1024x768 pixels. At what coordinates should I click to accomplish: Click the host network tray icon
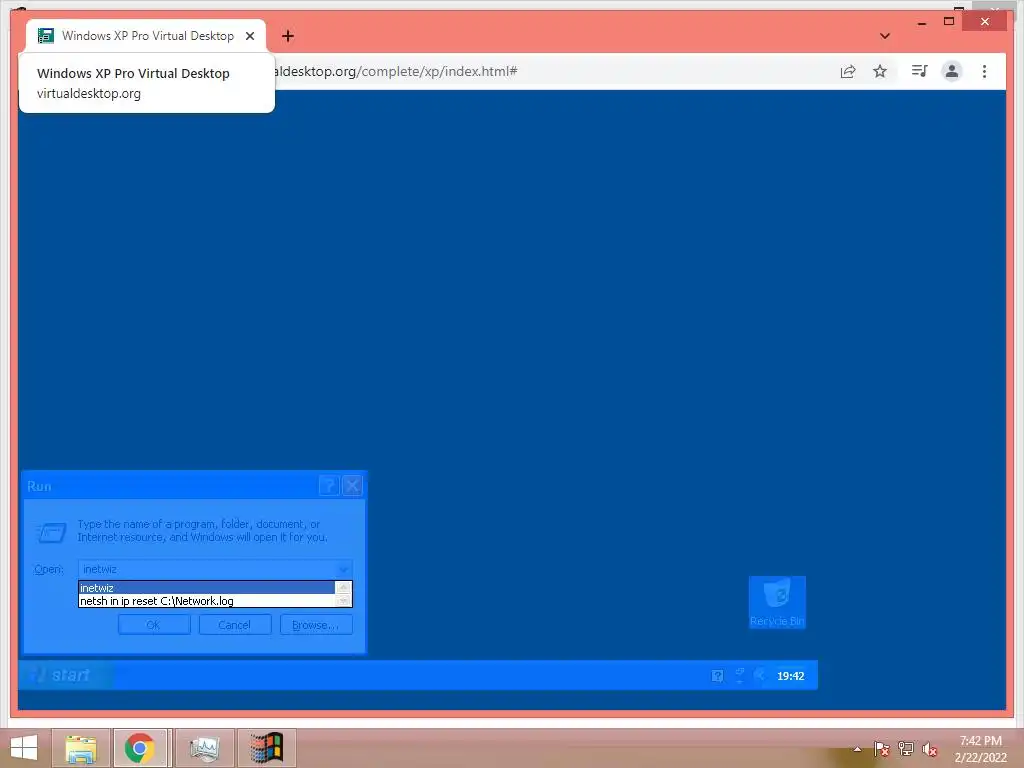(906, 748)
